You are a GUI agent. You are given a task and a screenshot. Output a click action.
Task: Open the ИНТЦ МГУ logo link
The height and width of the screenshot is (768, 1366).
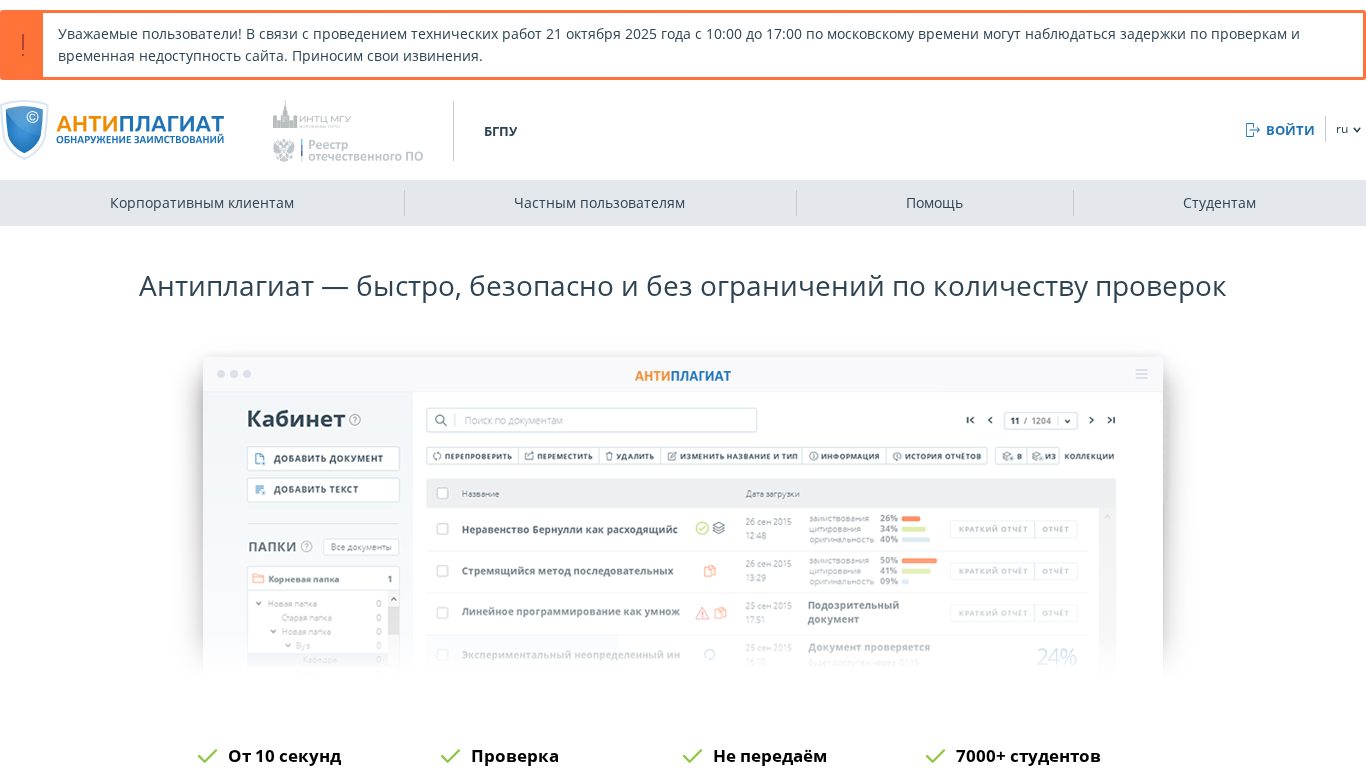pos(312,115)
